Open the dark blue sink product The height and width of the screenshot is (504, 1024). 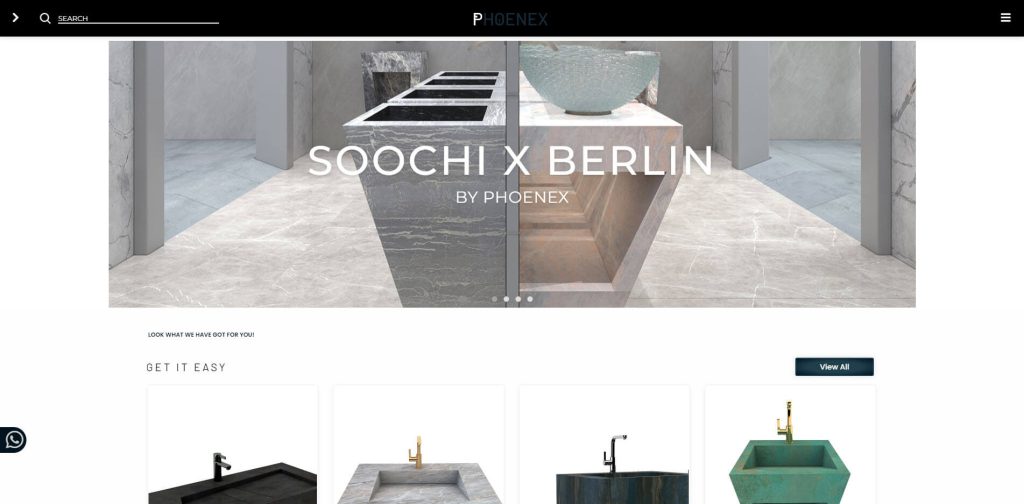[x=605, y=445]
